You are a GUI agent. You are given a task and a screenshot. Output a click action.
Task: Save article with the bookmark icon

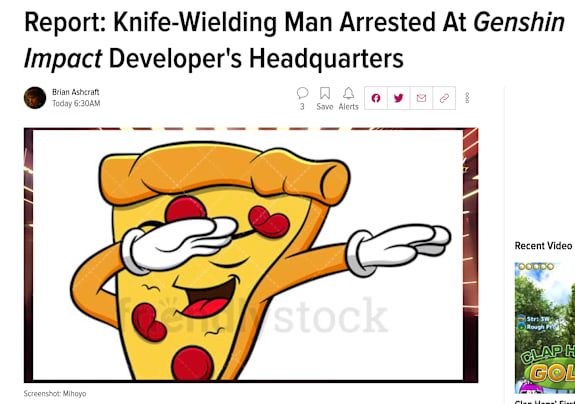325,93
